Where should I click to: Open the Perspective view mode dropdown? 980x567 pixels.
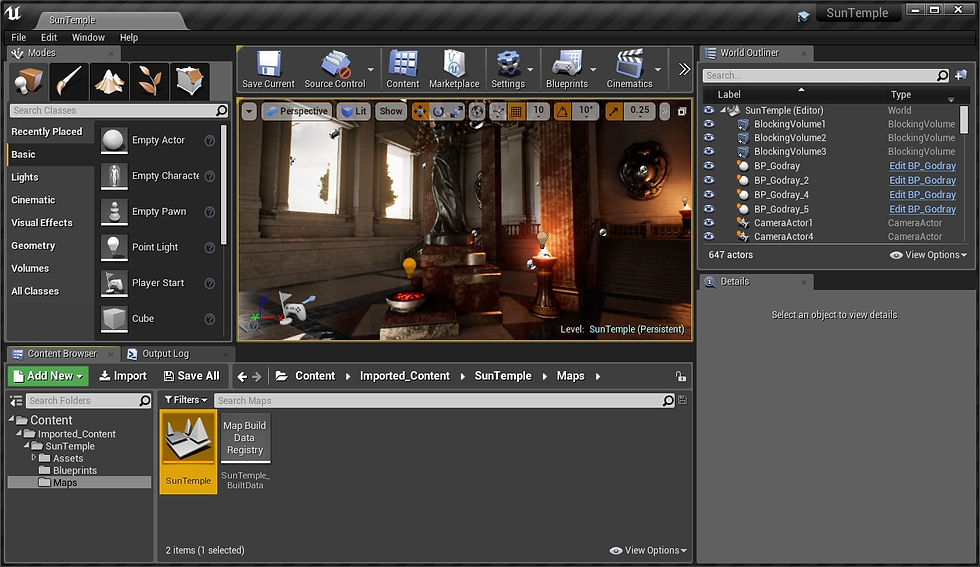(x=298, y=111)
